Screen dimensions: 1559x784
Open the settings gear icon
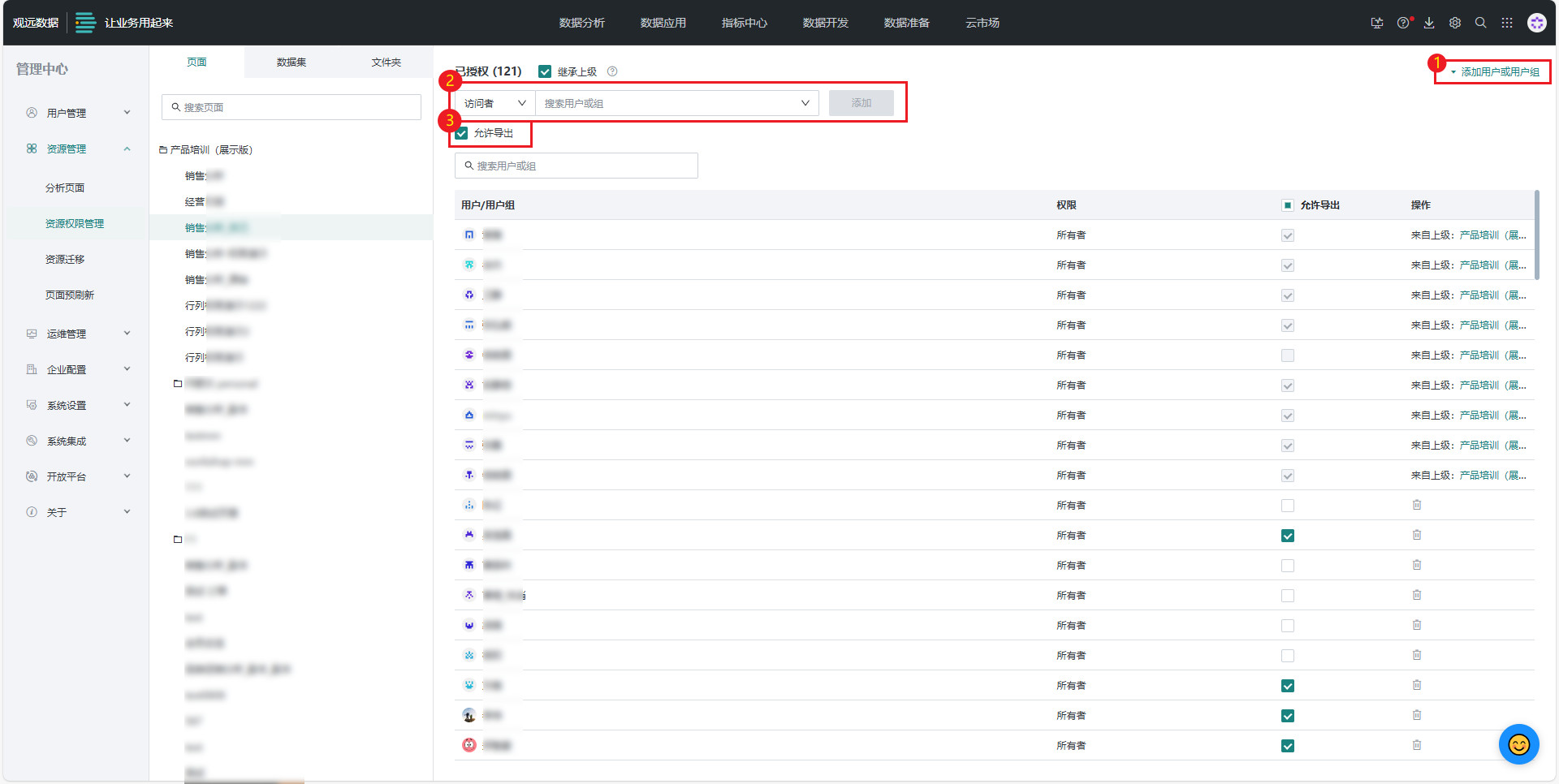[1455, 23]
